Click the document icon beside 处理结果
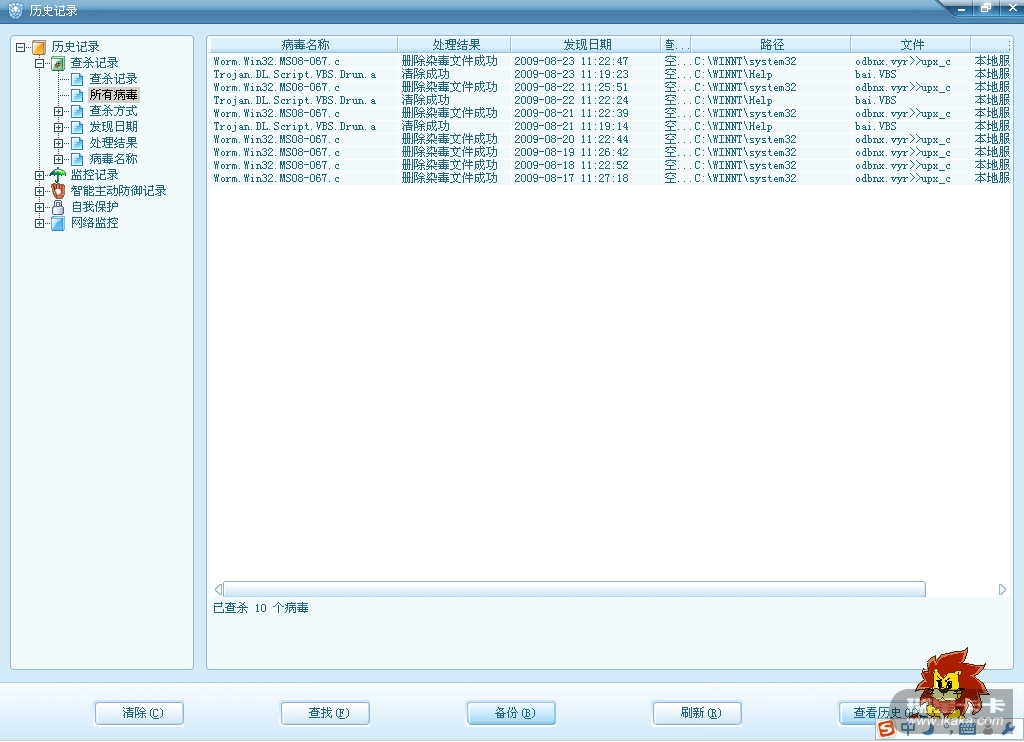This screenshot has width=1024, height=742. [77, 143]
